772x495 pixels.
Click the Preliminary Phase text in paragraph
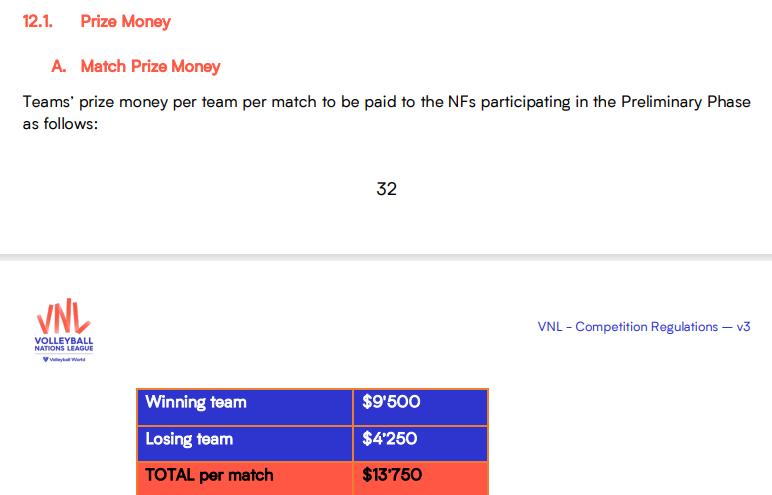pos(686,102)
